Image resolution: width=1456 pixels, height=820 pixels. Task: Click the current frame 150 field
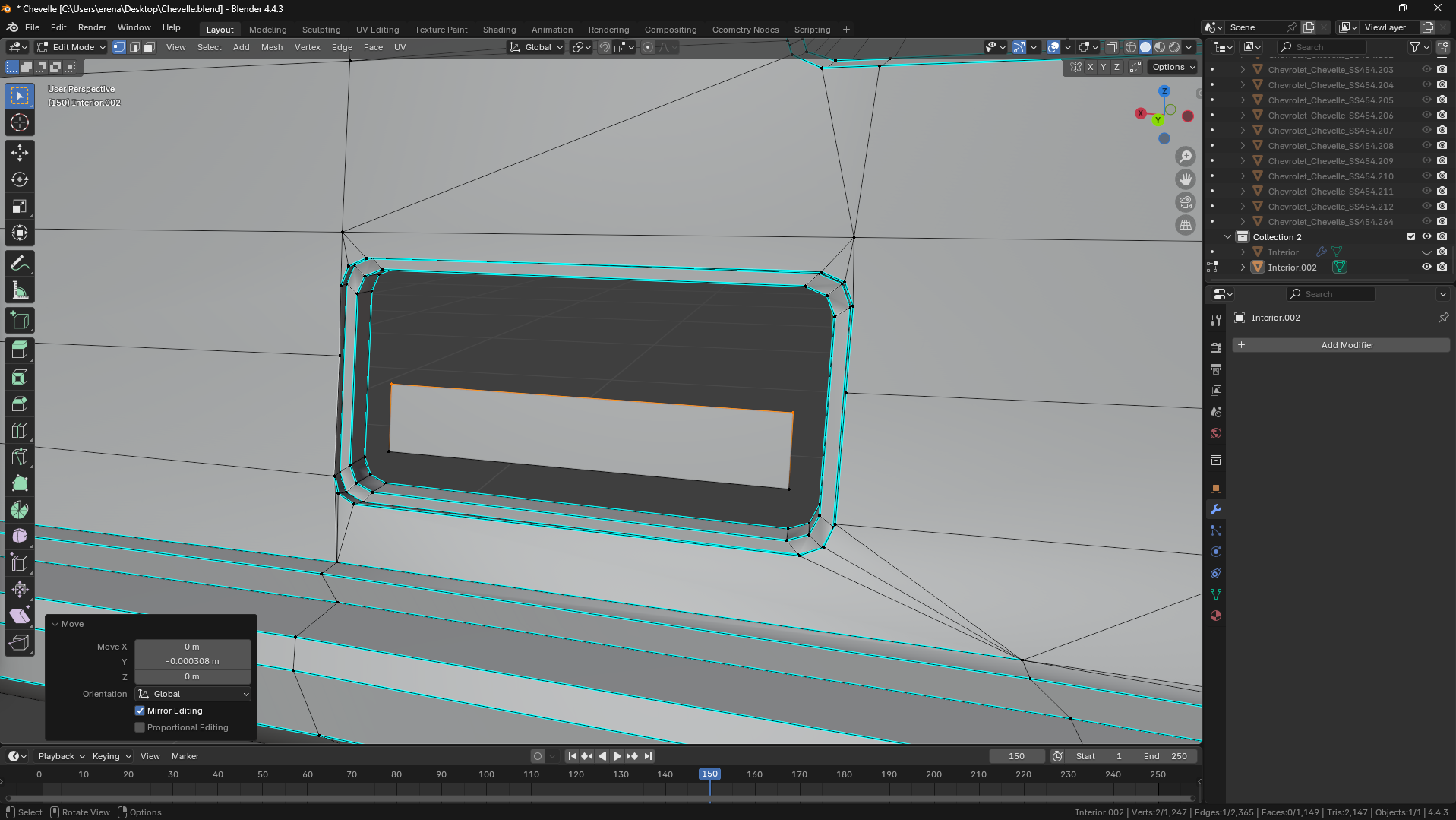[x=1017, y=756]
